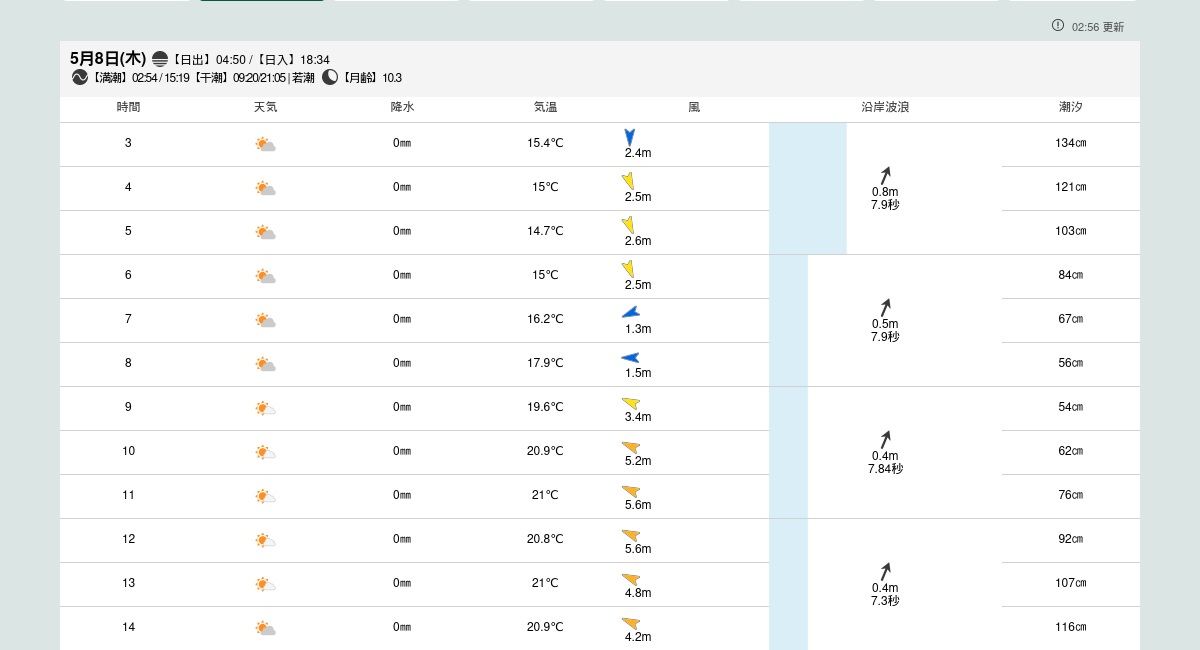The image size is (1200, 650).
Task: Click the 5月8日(木) date heading
Action: (108, 59)
